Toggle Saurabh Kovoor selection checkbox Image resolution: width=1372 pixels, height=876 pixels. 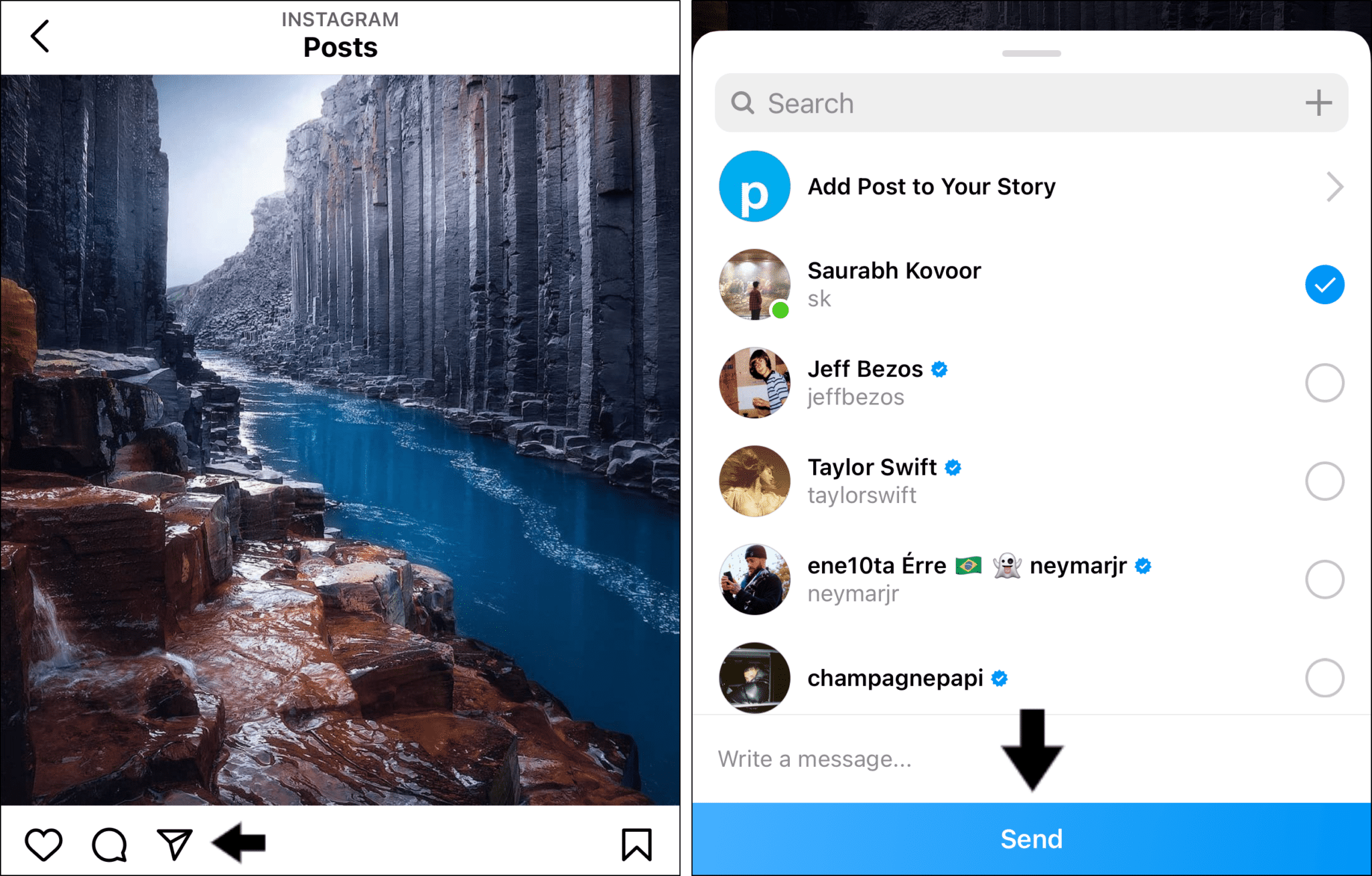pos(1325,285)
